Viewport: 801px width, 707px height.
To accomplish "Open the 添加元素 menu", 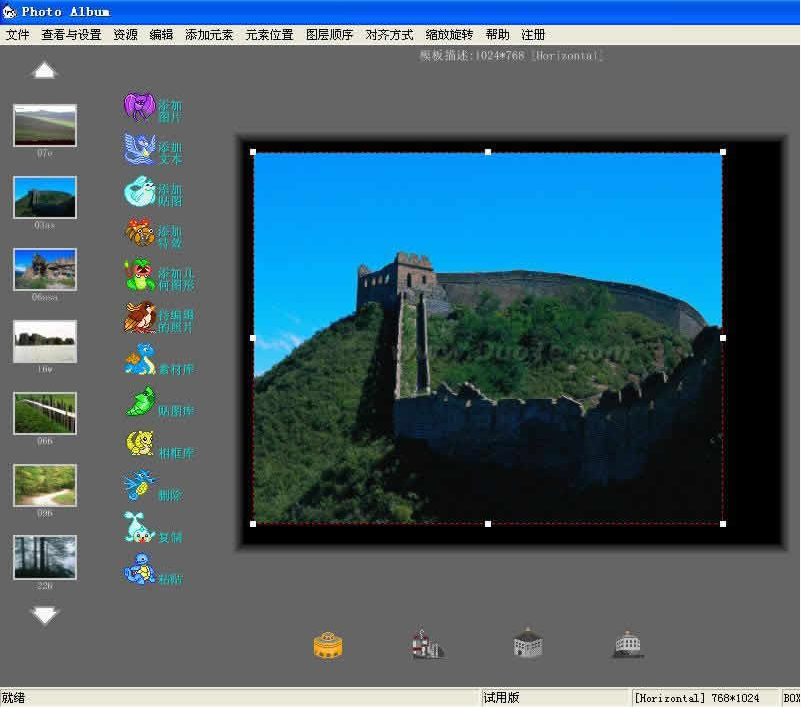I will pyautogui.click(x=209, y=35).
